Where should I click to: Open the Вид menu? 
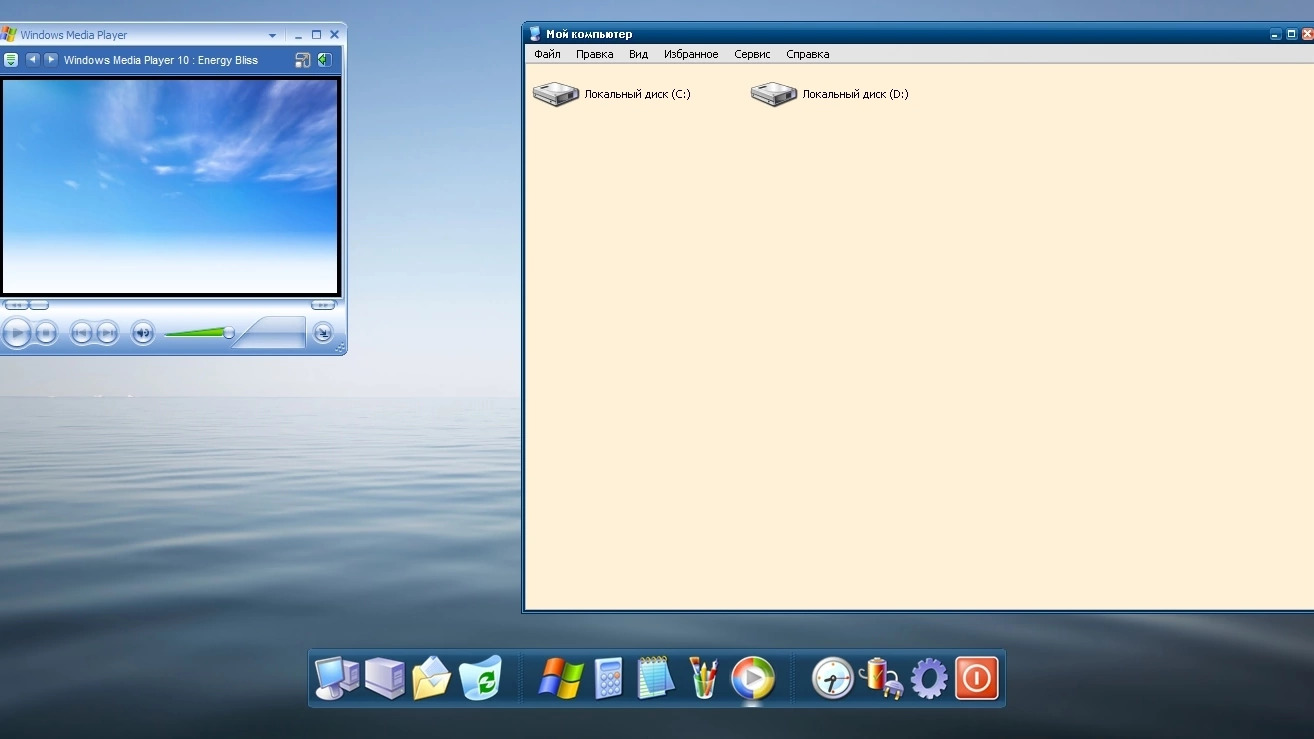638,54
